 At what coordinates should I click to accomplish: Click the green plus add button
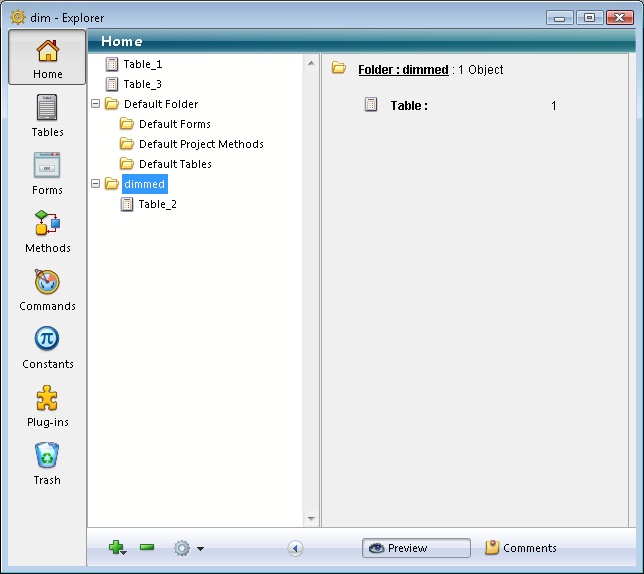[117, 548]
